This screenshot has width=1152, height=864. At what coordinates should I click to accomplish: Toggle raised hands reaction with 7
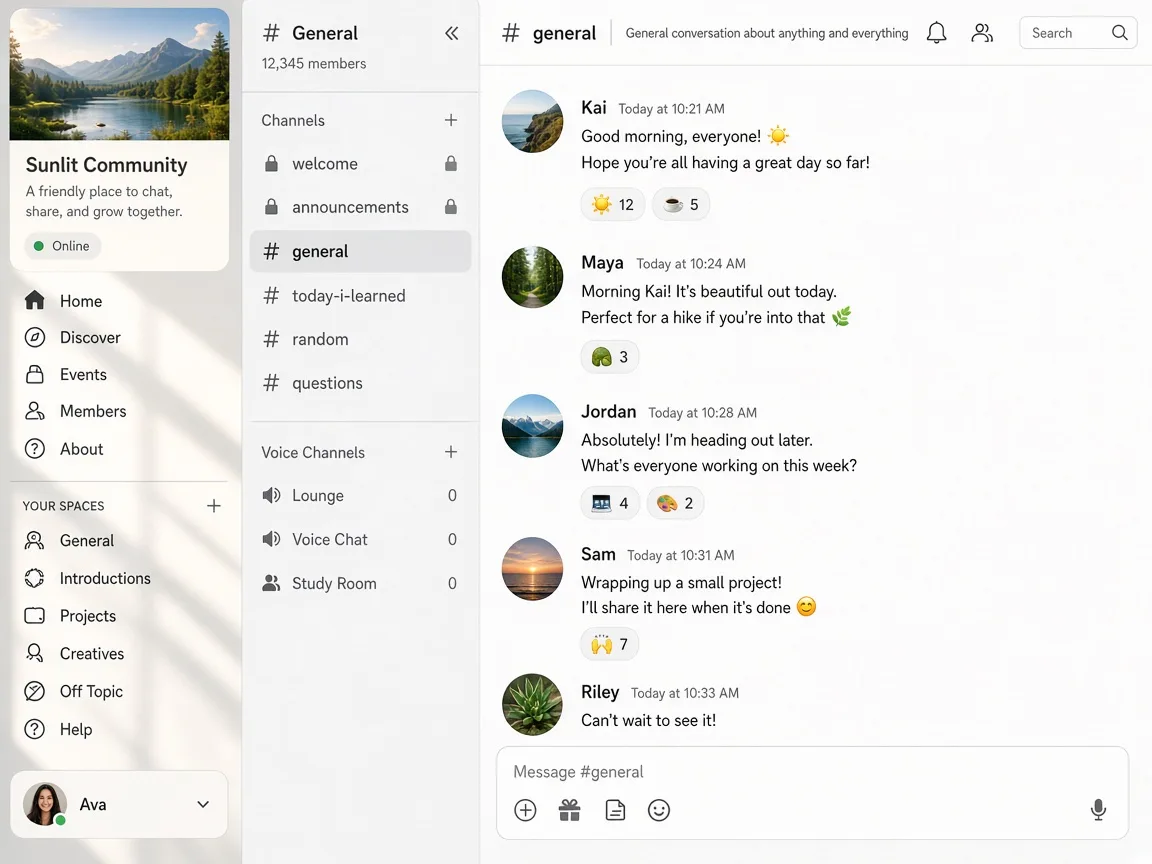610,644
